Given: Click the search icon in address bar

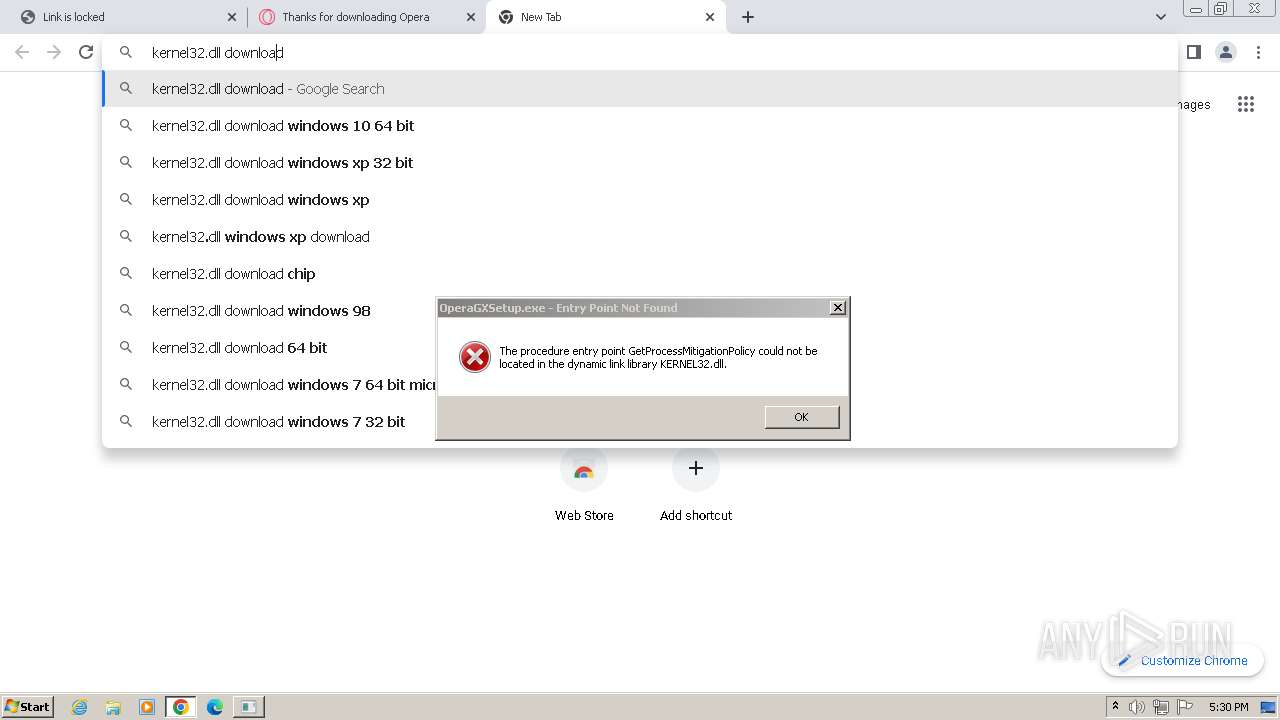Looking at the screenshot, I should coord(126,52).
